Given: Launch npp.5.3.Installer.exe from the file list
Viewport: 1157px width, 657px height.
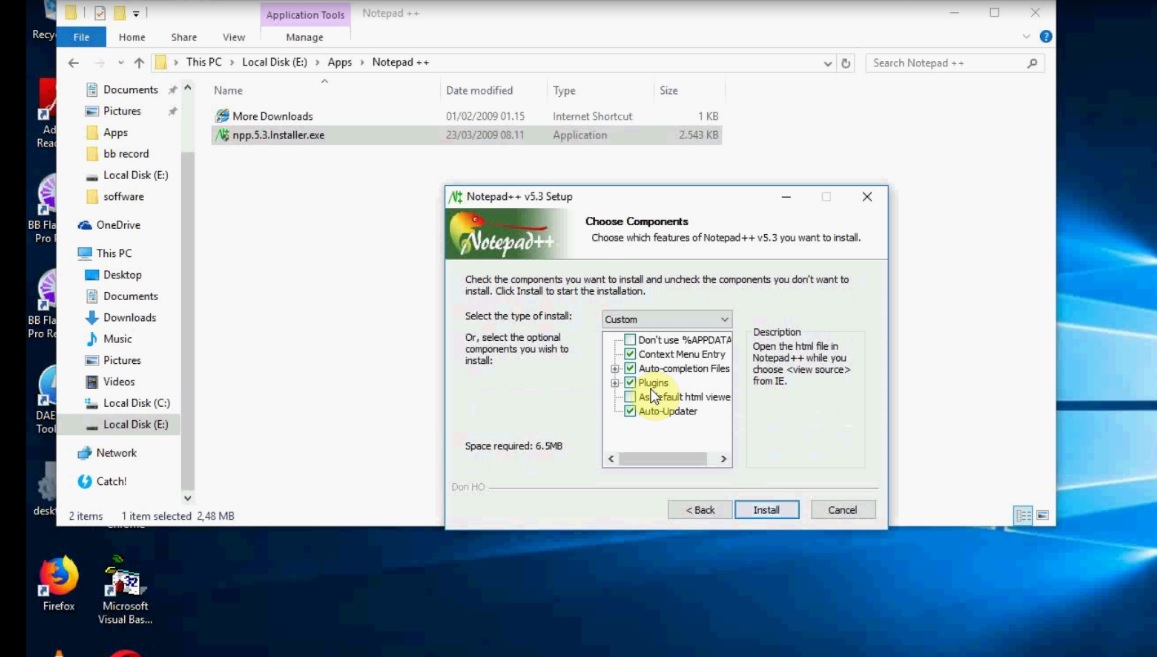Looking at the screenshot, I should (x=277, y=134).
